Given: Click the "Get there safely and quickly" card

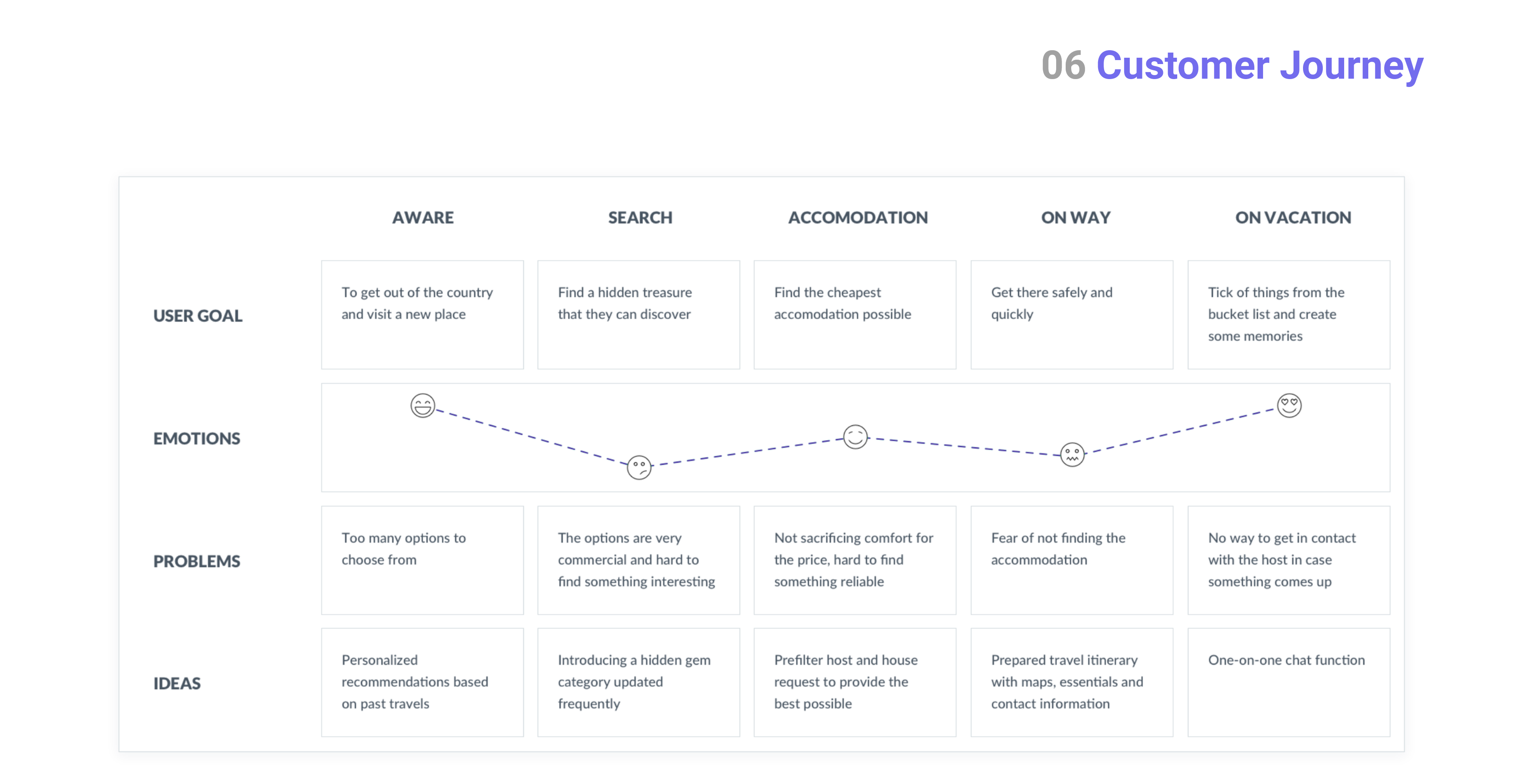Looking at the screenshot, I should click(1072, 315).
